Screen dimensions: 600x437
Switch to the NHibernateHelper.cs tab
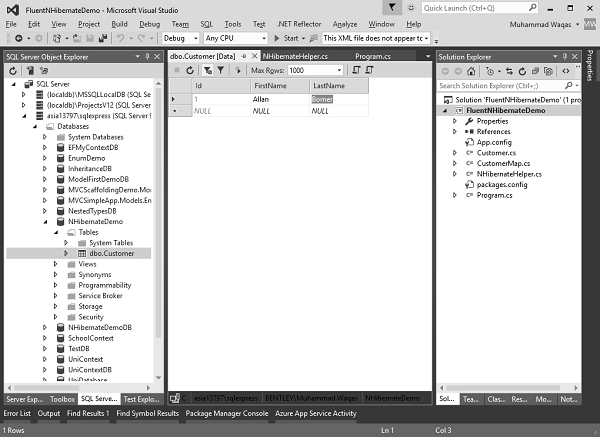(295, 56)
